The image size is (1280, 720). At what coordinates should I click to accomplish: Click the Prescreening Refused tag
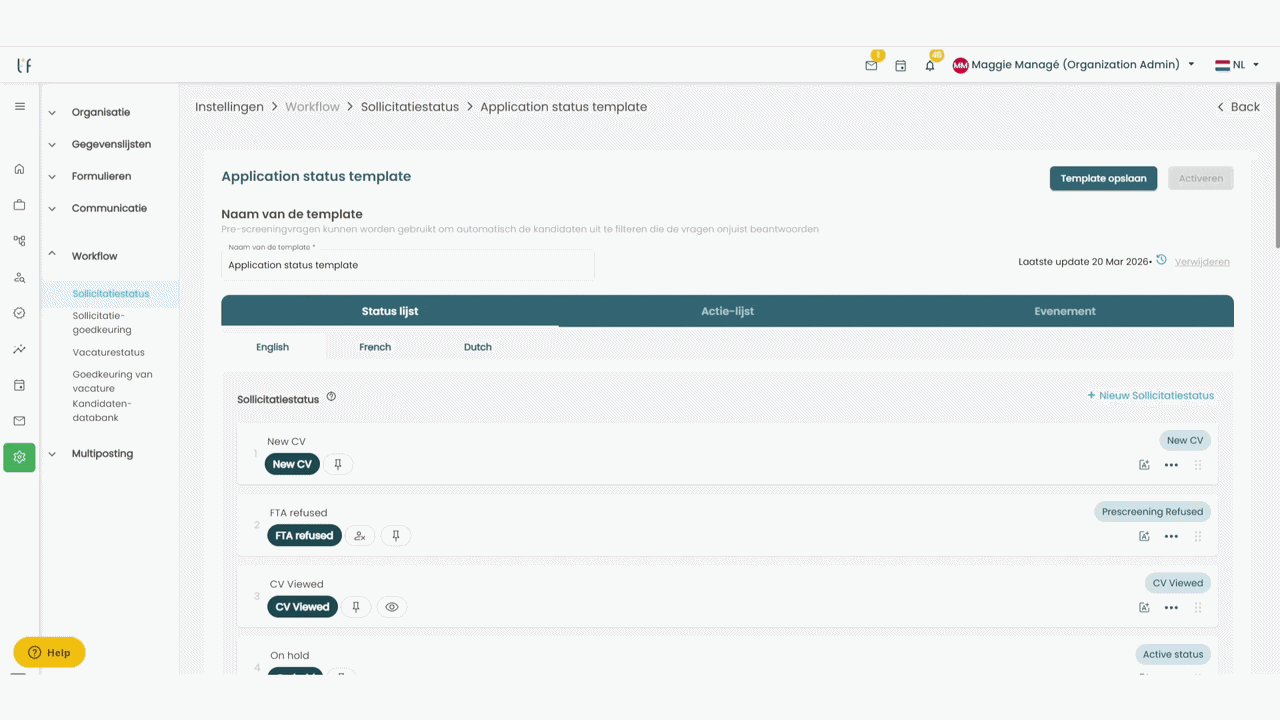[1152, 512]
